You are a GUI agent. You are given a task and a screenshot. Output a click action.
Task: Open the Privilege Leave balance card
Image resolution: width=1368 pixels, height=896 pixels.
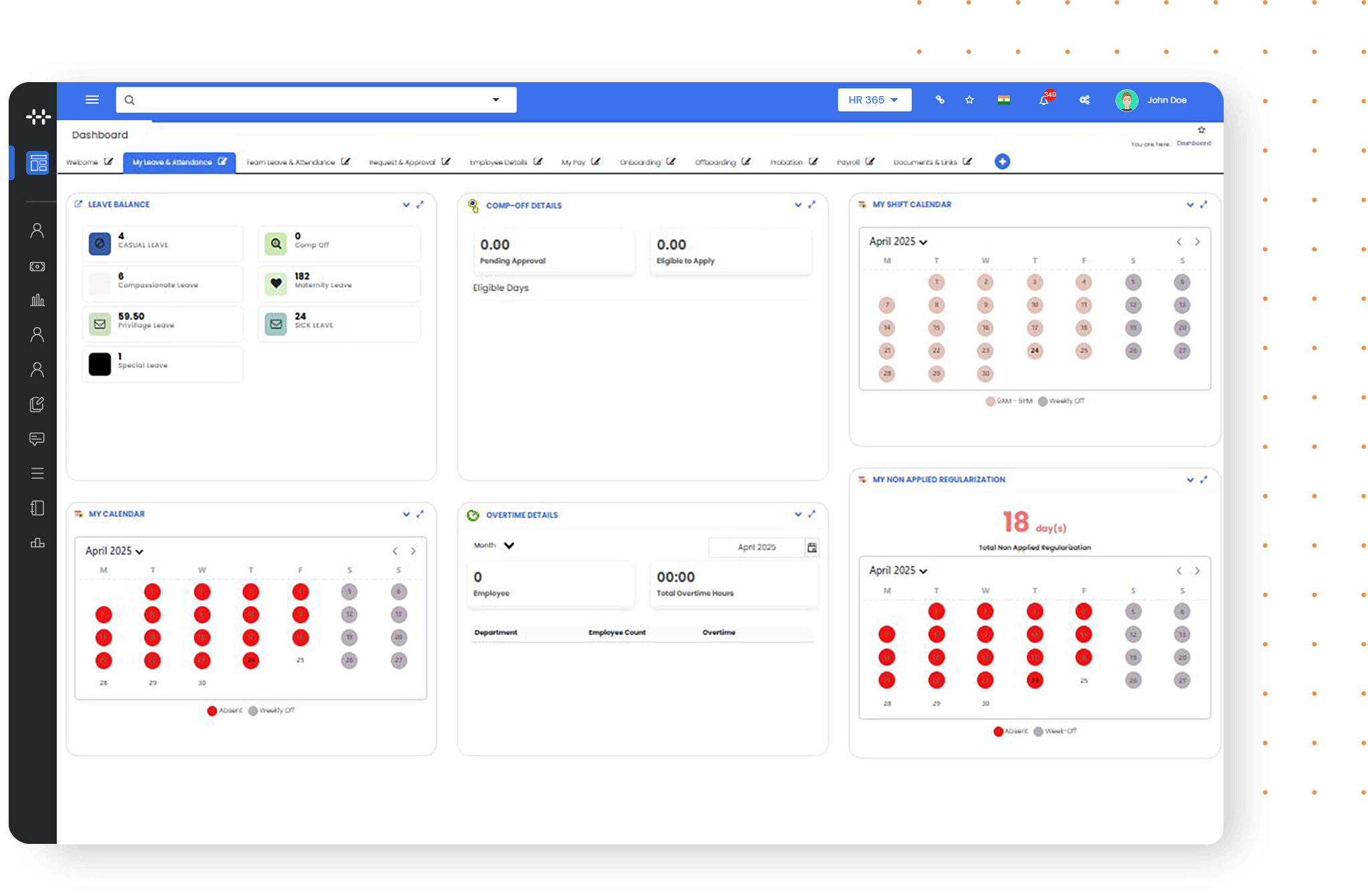pyautogui.click(x=163, y=324)
